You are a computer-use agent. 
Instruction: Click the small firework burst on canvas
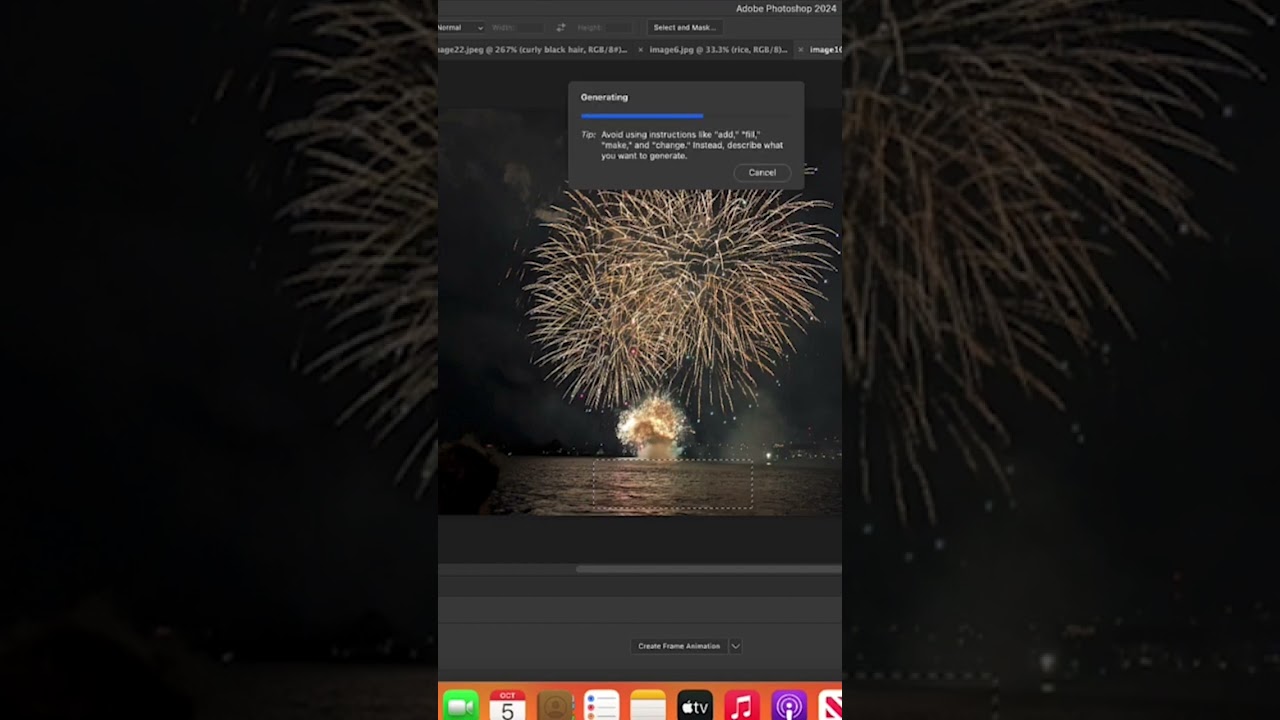coord(652,427)
